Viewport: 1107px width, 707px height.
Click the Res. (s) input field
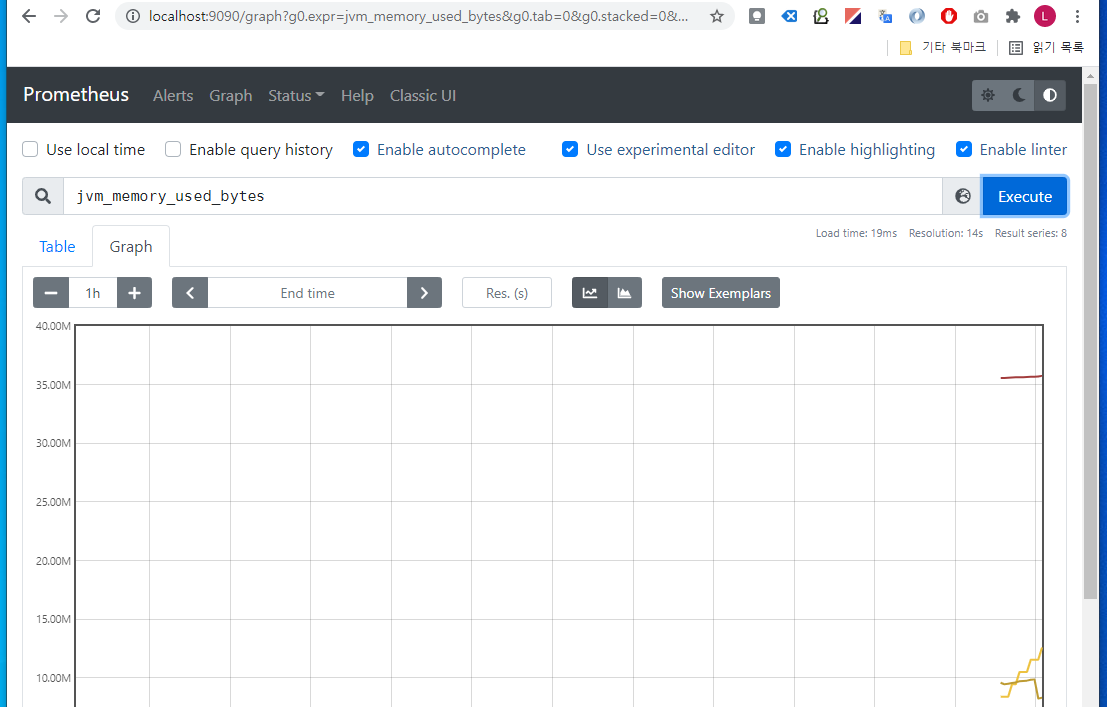pyautogui.click(x=506, y=293)
